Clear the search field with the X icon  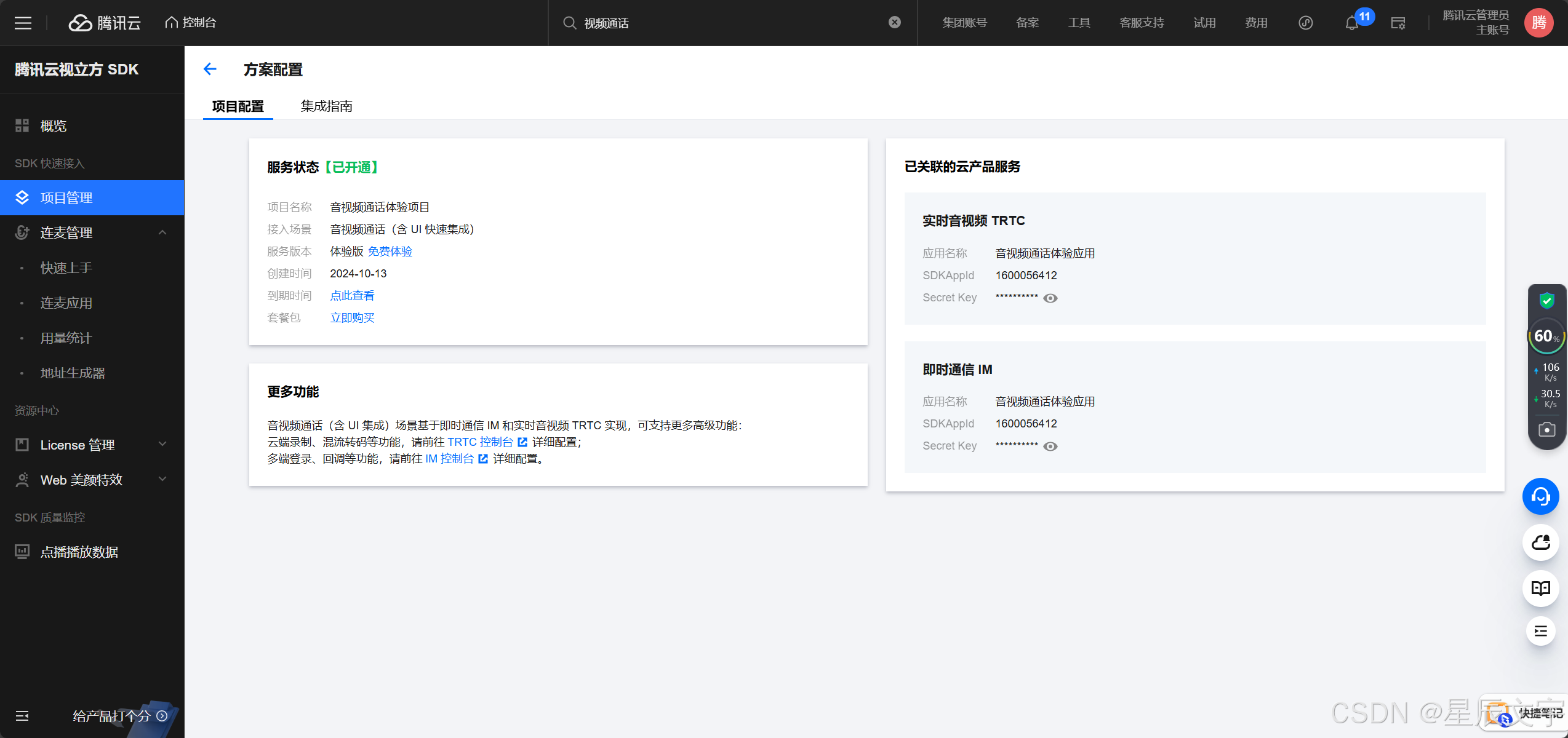pos(895,22)
